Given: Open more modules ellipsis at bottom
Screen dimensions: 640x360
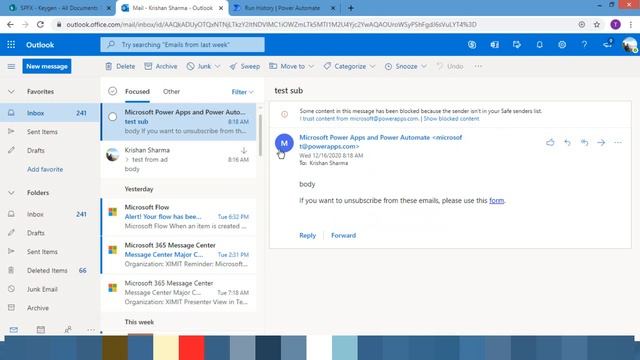Looking at the screenshot, I should (91, 330).
